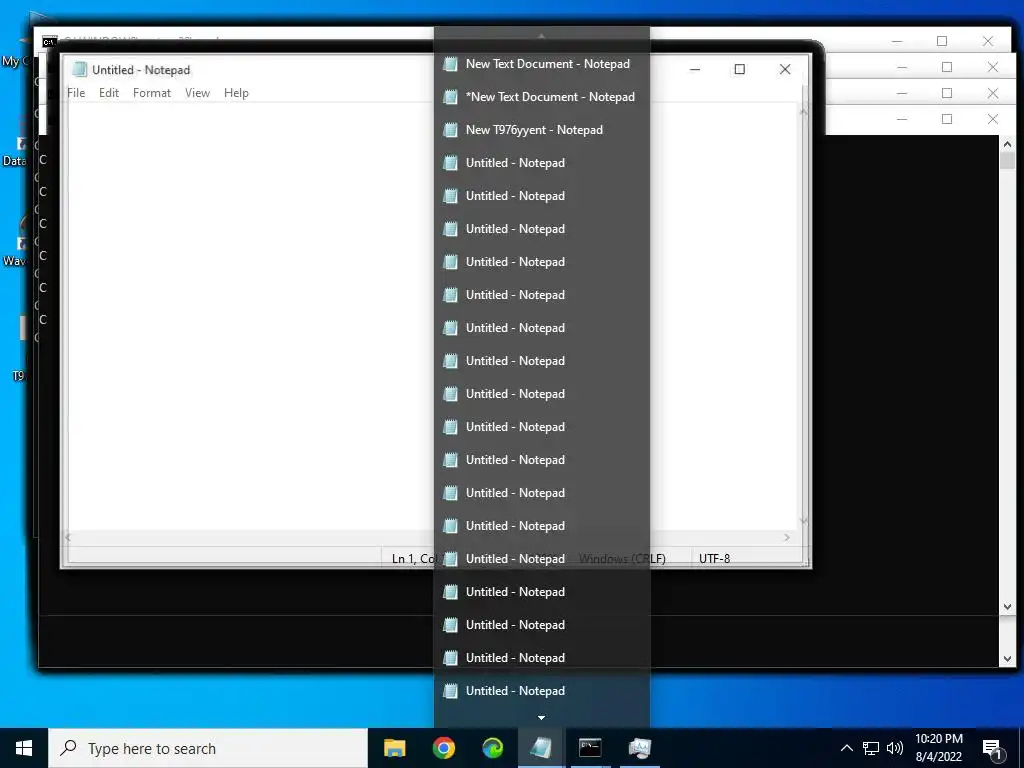Click Notepad vertical scrollbar down arrow
Screen dimensions: 1024x768
click(x=804, y=520)
